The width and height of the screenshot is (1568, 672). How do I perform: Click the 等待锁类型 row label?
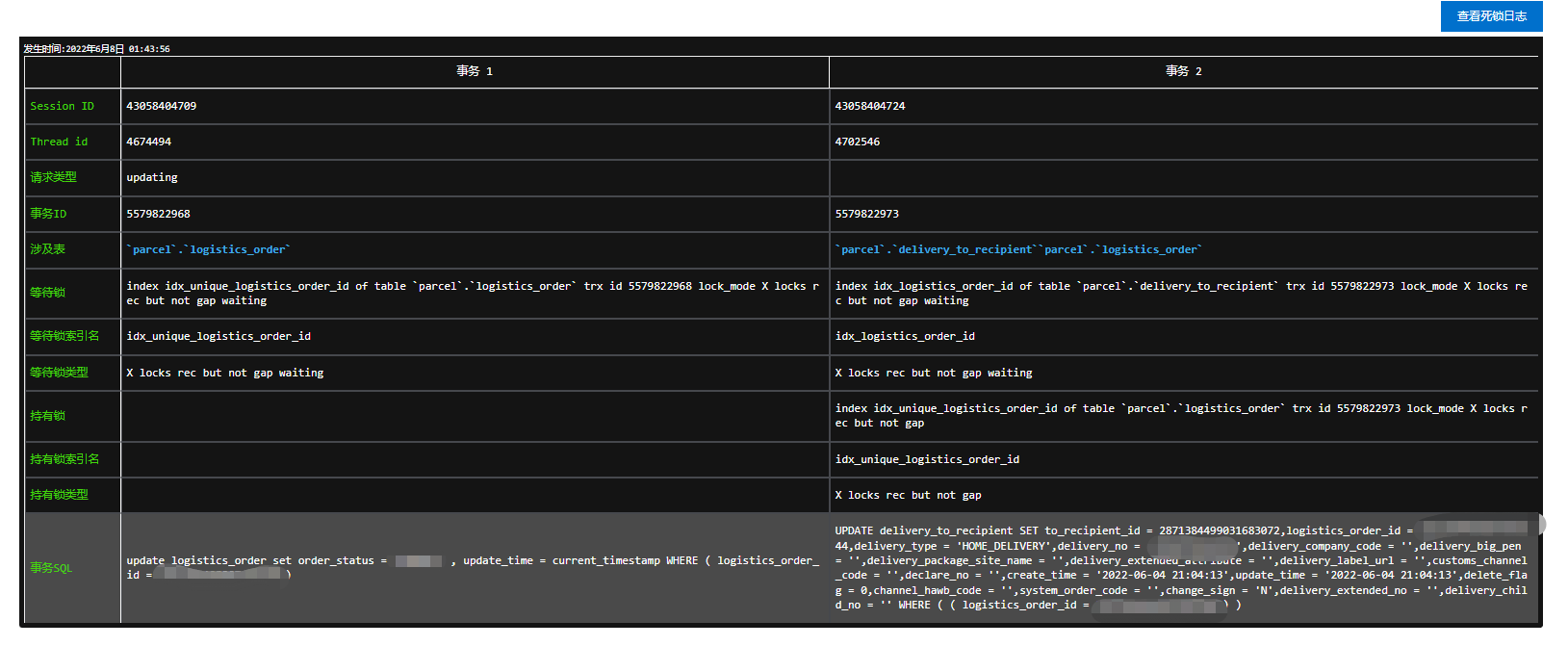[x=59, y=373]
